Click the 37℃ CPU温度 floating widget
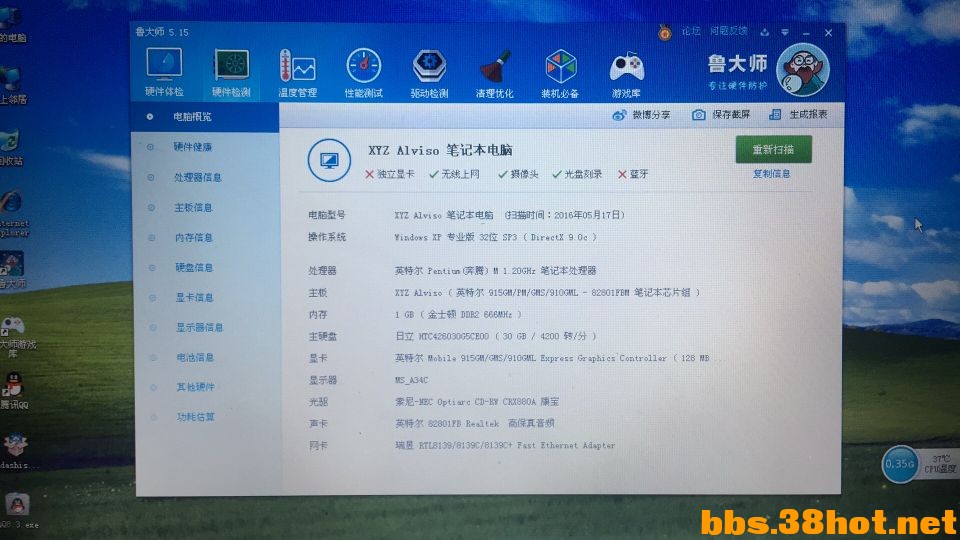The height and width of the screenshot is (540, 960). click(940, 464)
